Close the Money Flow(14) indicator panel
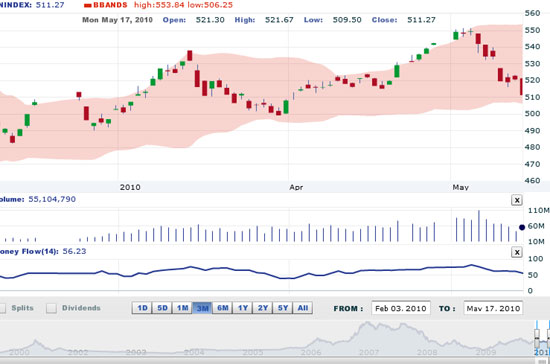550x364 pixels. pyautogui.click(x=517, y=252)
